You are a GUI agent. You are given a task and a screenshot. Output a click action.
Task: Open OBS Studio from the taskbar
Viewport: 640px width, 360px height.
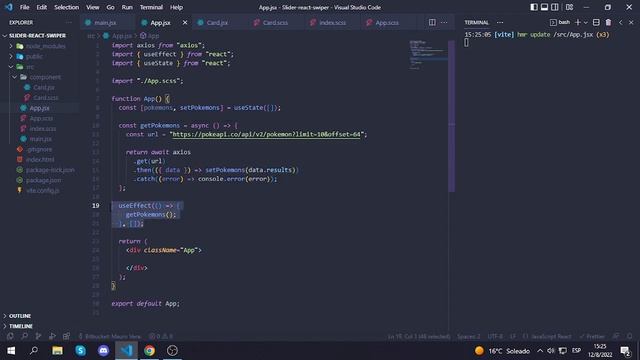click(172, 351)
